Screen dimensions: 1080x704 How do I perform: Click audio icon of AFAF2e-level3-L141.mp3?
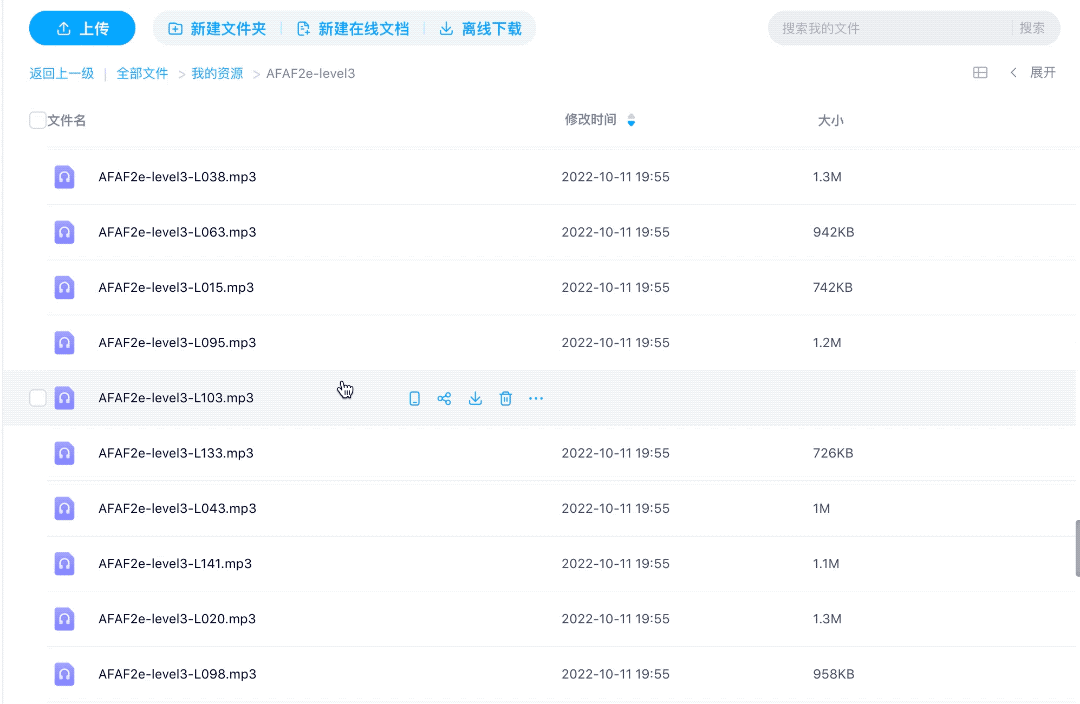tap(64, 563)
